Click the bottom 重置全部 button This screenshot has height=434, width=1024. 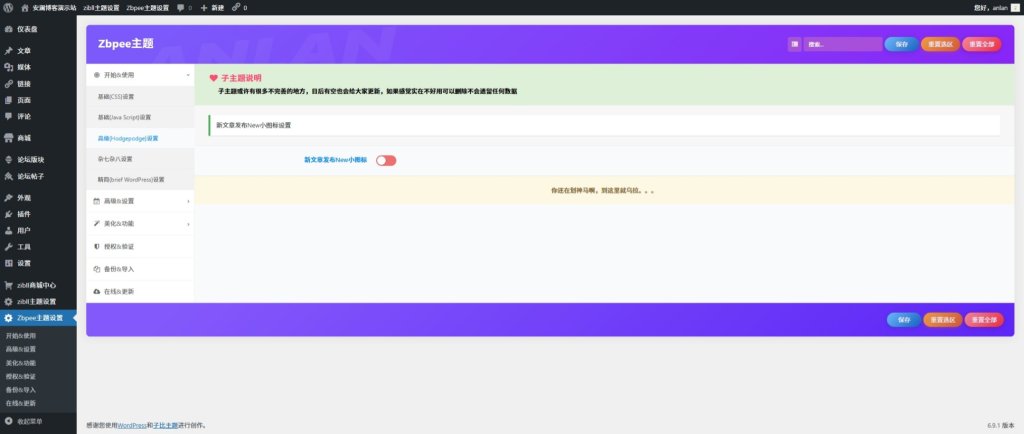(981, 320)
